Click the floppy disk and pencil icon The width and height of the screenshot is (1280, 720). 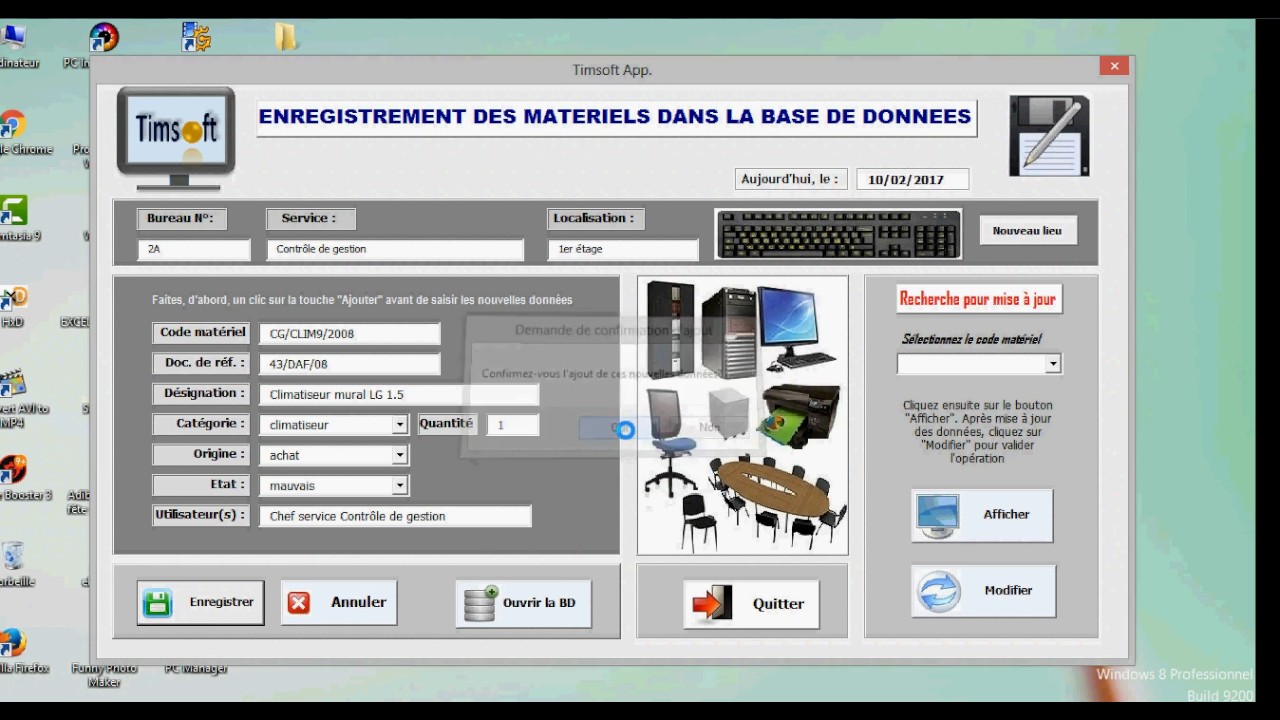pos(1049,136)
